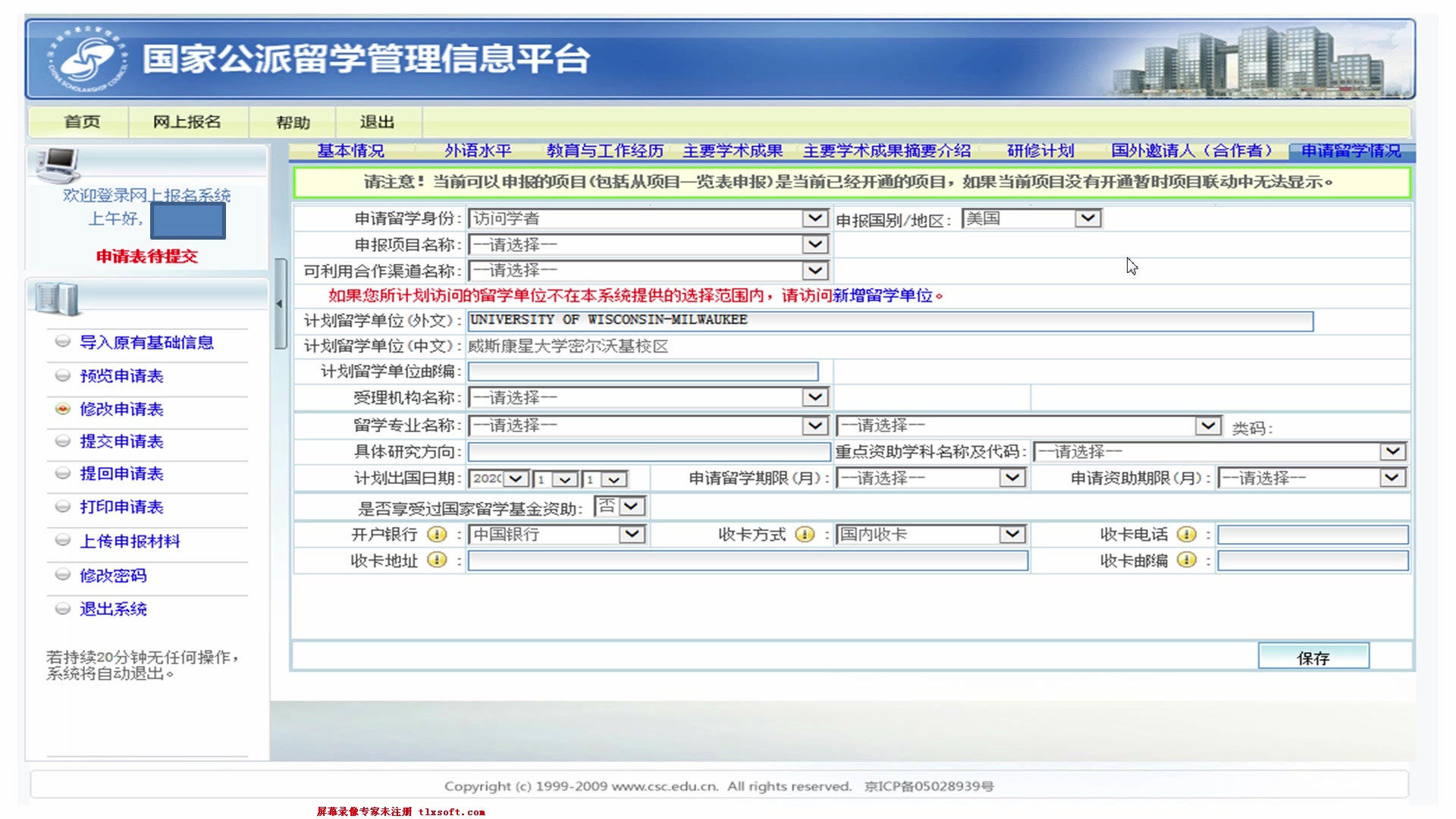Click the 收卡地址 input field

click(x=748, y=560)
